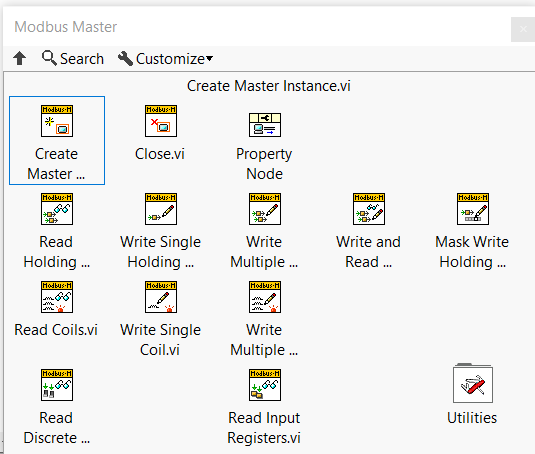Pick the Write Multiple coils icon
Screen dimensions: 535x454
coord(265,297)
